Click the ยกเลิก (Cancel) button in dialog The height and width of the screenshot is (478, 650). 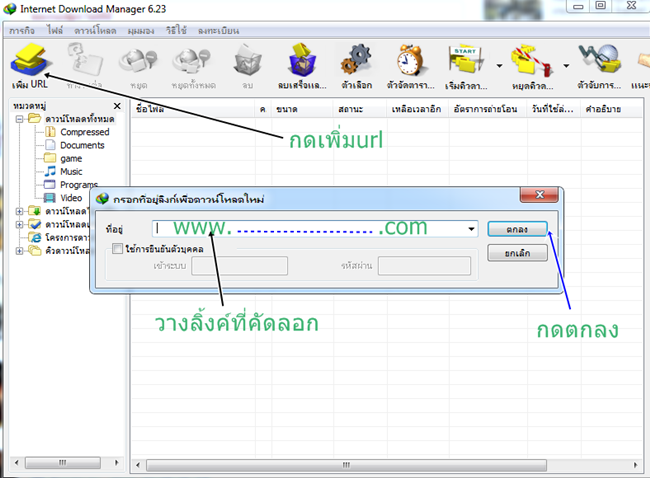coord(517,253)
